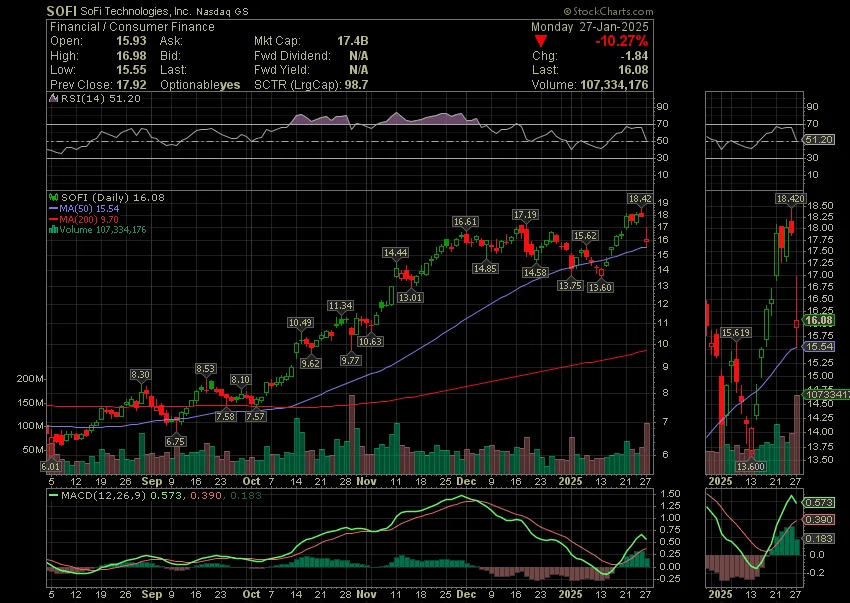Image resolution: width=850 pixels, height=603 pixels.
Task: Click the High value 16.98
Action: coord(131,56)
